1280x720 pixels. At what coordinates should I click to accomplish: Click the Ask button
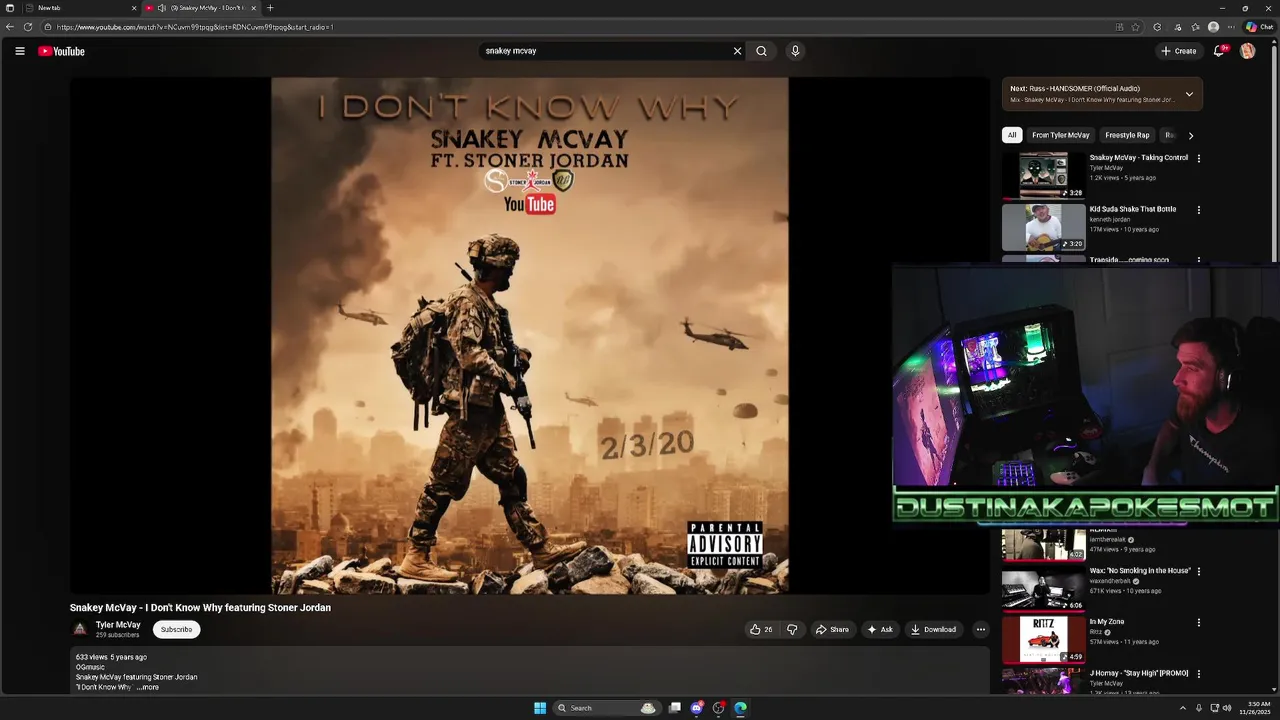(x=880, y=630)
